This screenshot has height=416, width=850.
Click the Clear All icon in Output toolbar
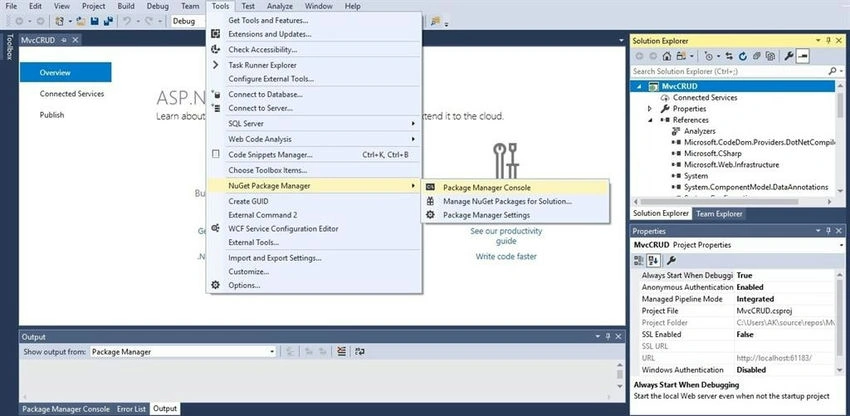(x=341, y=351)
